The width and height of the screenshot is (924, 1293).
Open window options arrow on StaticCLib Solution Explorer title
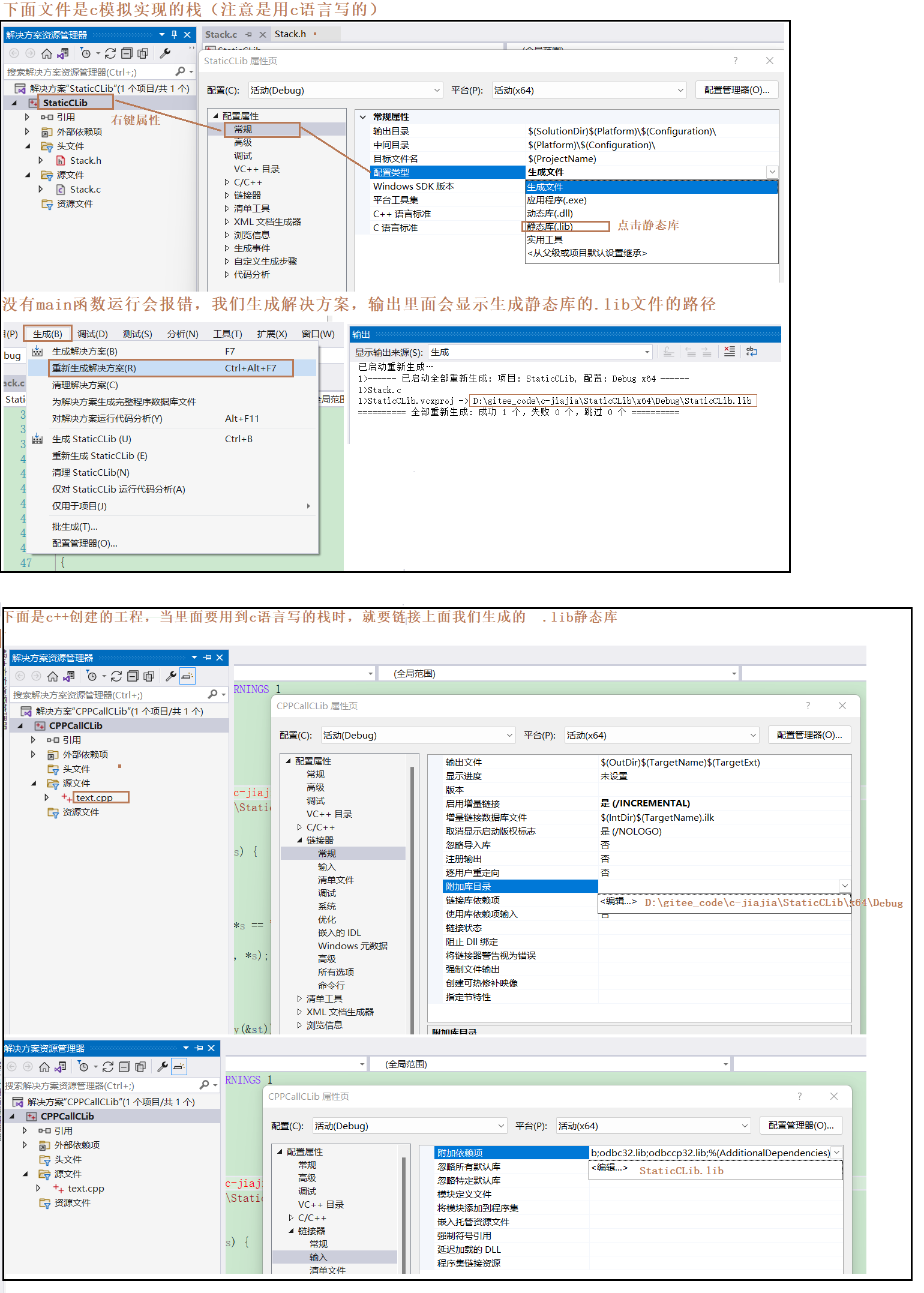162,35
